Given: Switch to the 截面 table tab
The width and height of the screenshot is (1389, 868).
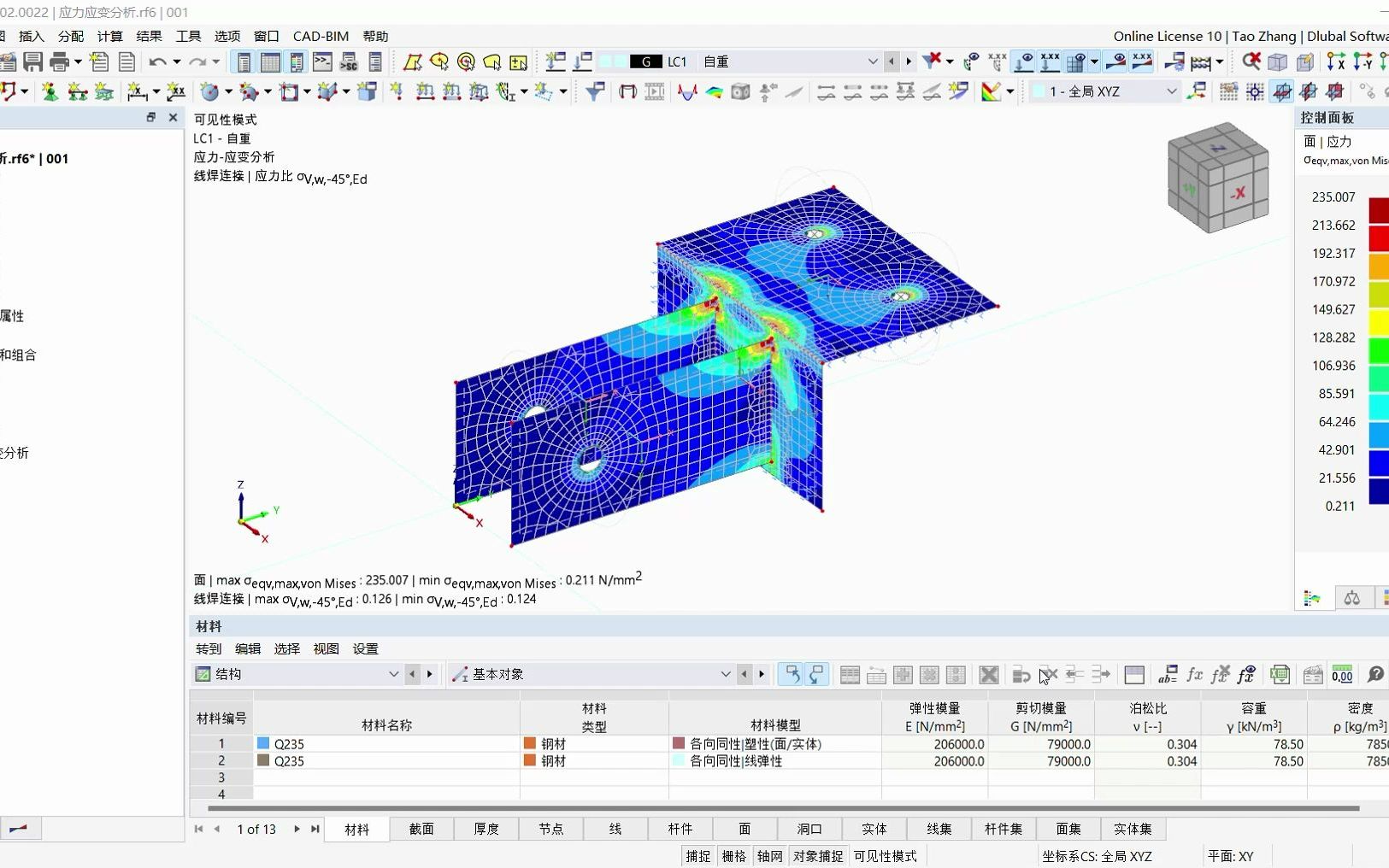Looking at the screenshot, I should (x=421, y=829).
